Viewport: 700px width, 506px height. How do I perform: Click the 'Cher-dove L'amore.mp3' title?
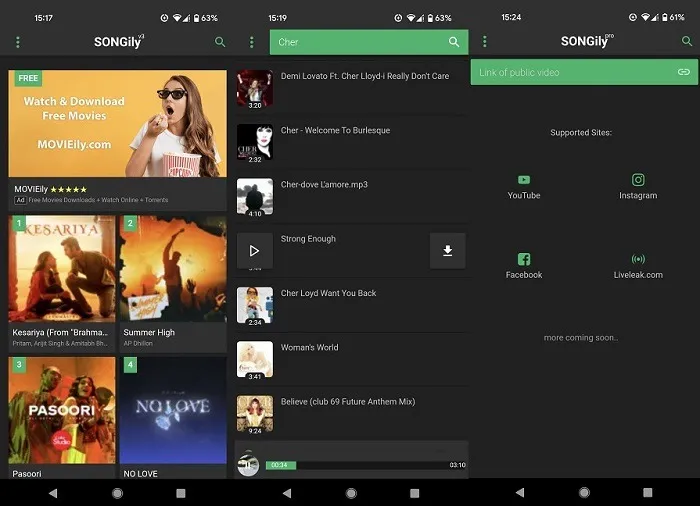[x=324, y=184]
